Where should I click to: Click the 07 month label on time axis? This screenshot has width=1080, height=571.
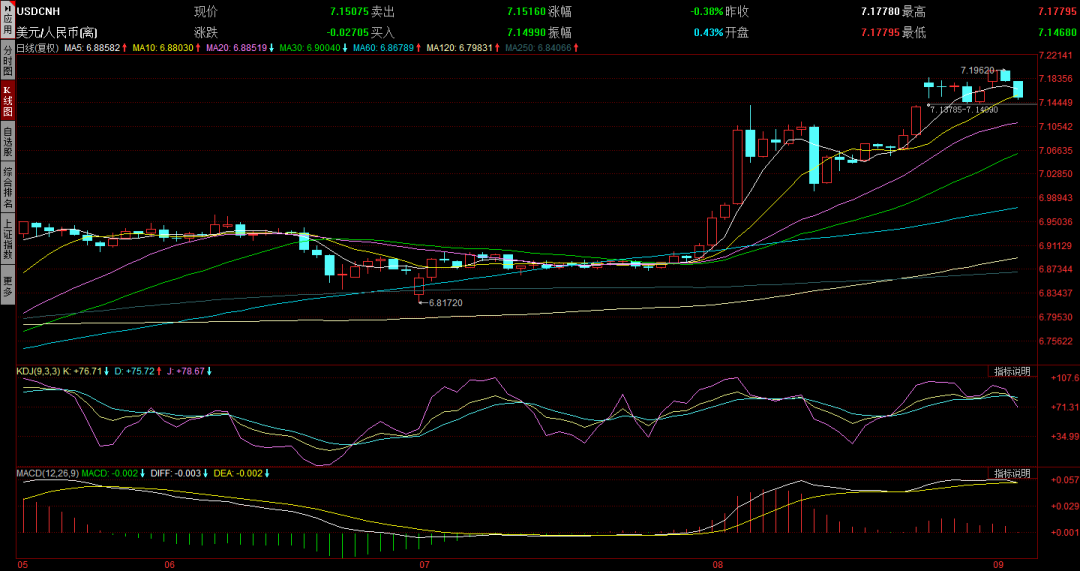pyautogui.click(x=424, y=564)
